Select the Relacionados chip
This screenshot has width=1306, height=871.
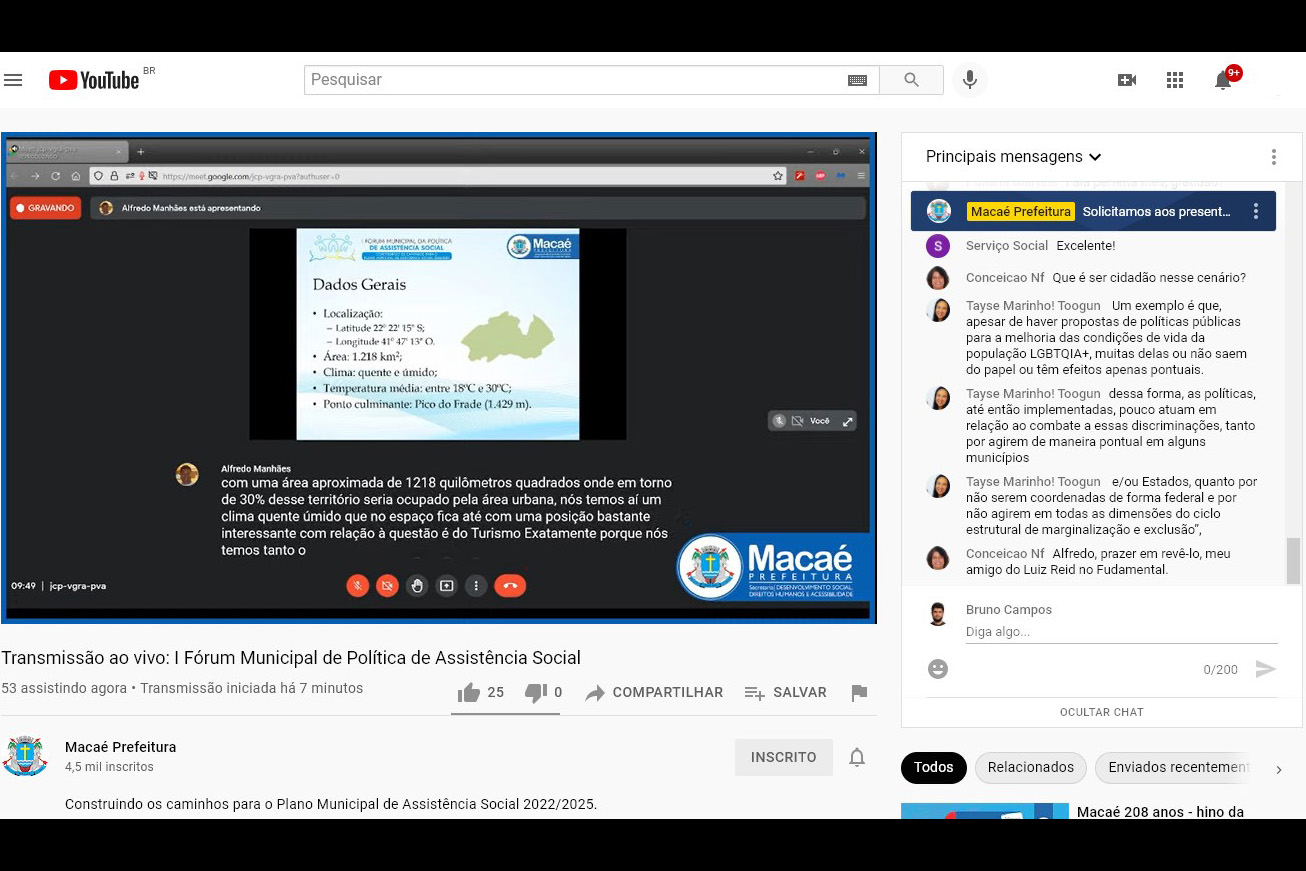1031,768
